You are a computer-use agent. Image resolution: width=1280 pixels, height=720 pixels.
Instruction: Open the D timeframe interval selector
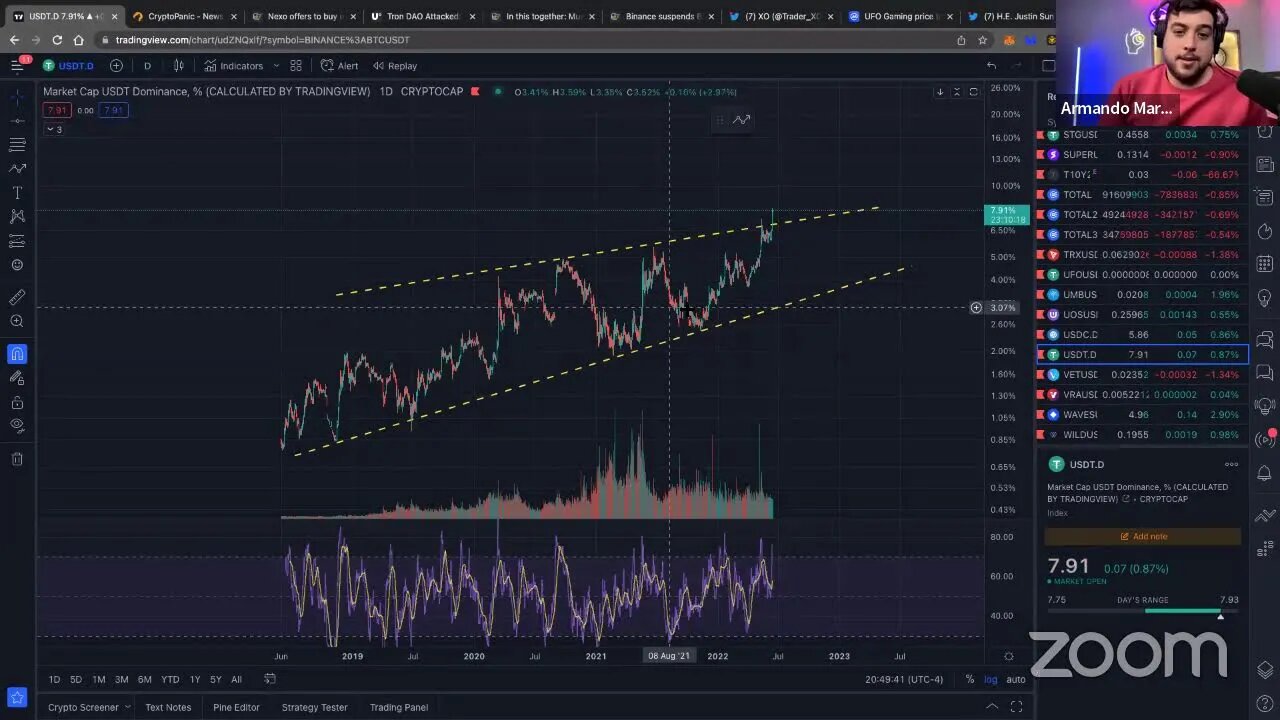point(147,66)
